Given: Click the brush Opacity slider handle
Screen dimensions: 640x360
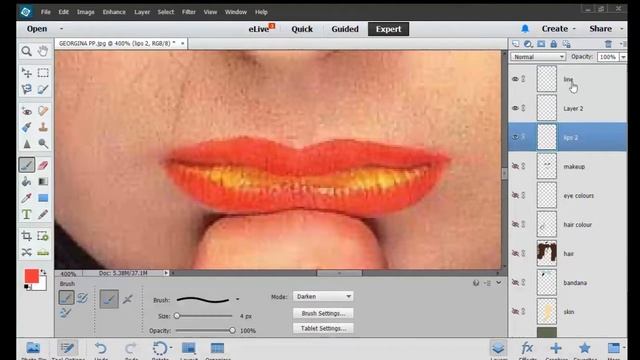Looking at the screenshot, I should point(232,330).
